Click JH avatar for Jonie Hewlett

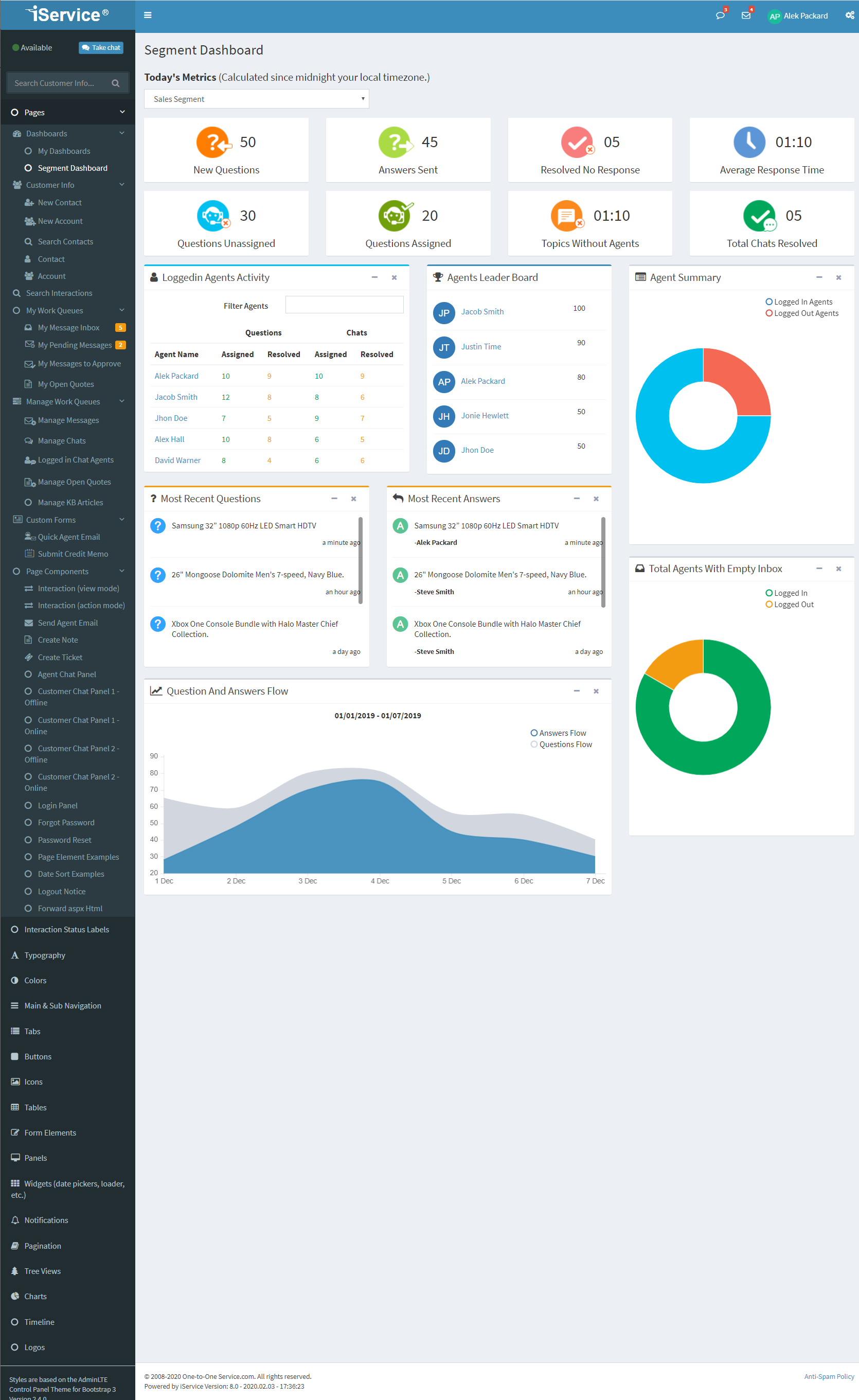click(444, 416)
